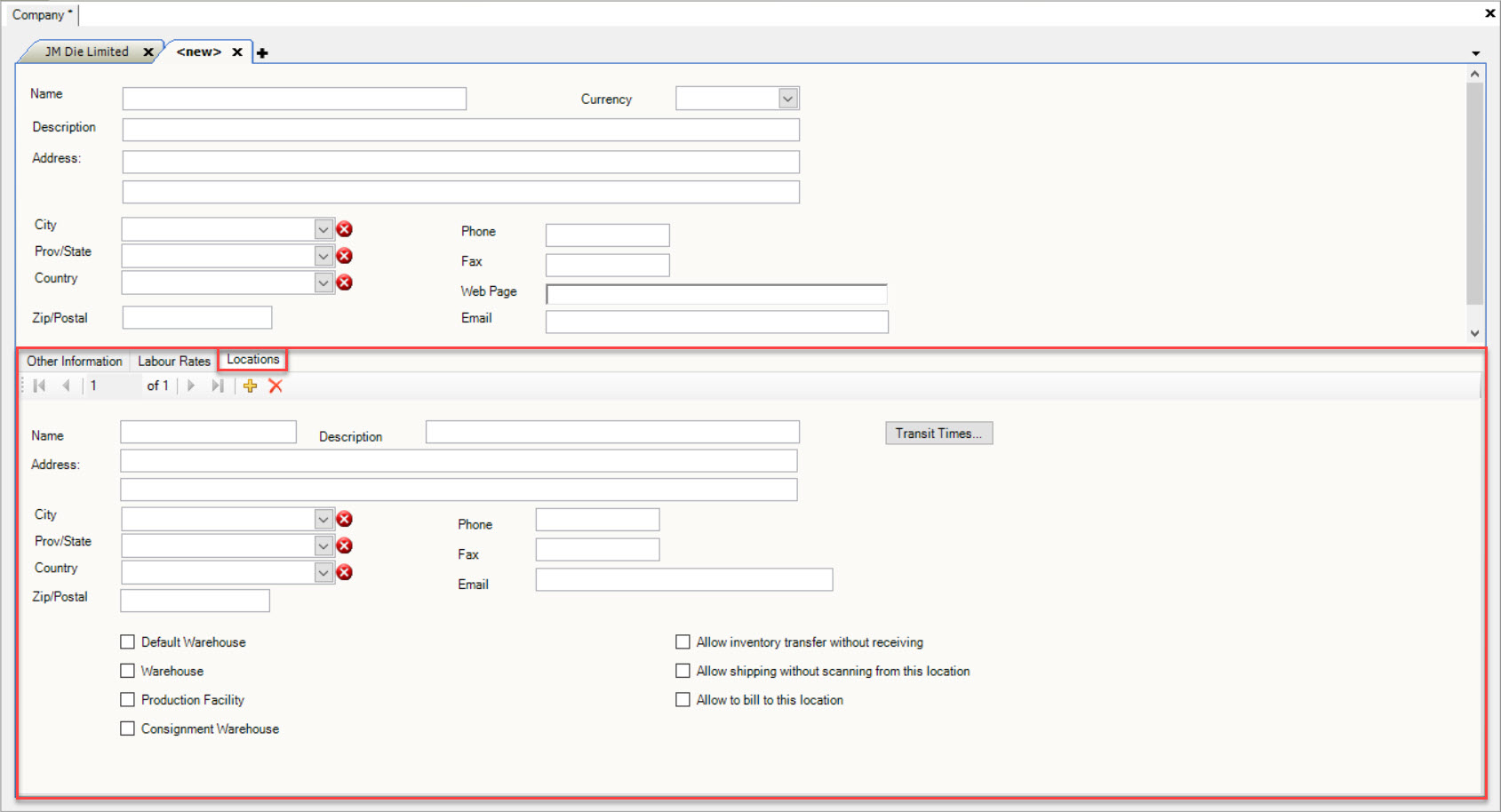1501x812 pixels.
Task: Click the location Phone field
Action: (x=597, y=520)
